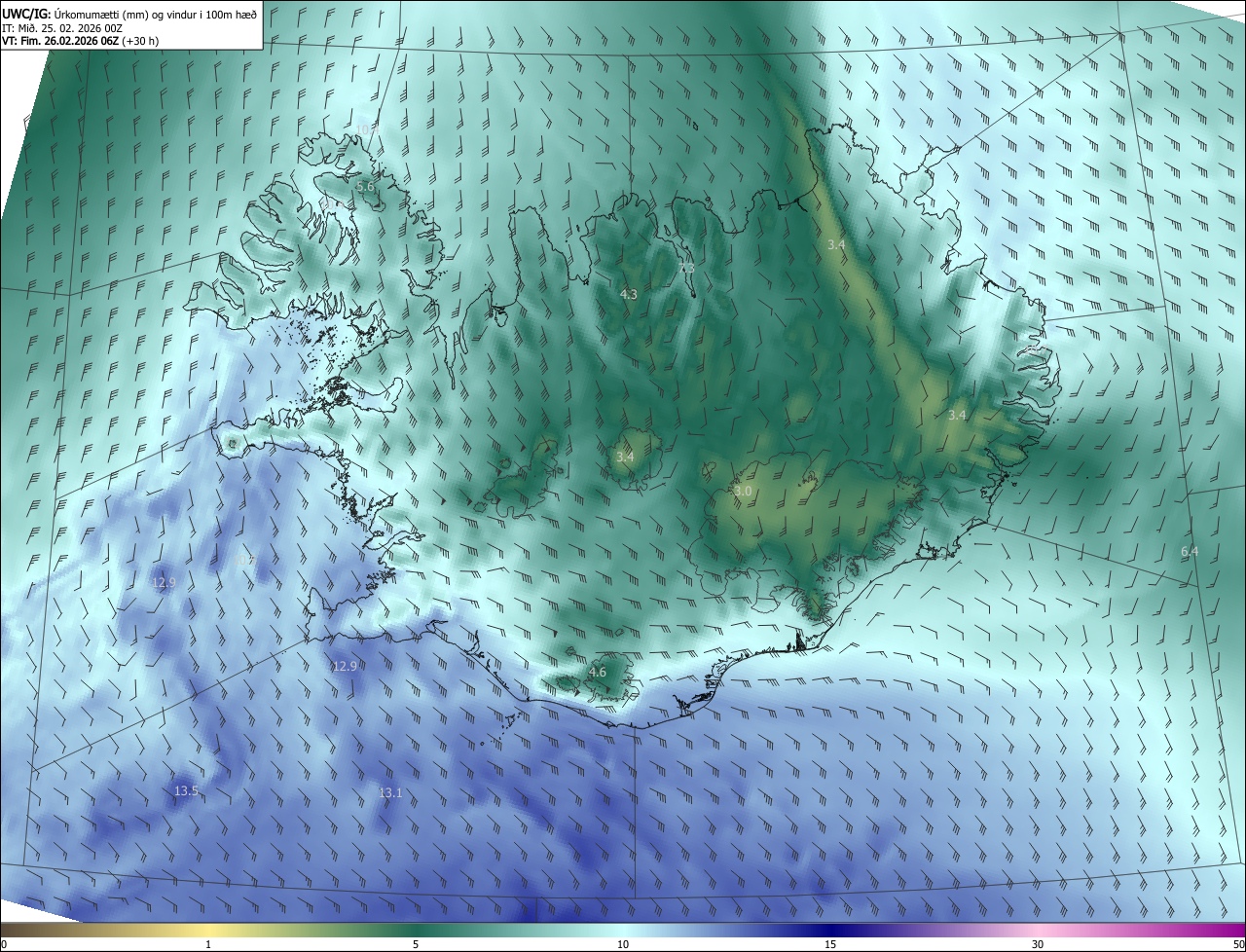Click the 10 tick on the color scale

click(623, 944)
